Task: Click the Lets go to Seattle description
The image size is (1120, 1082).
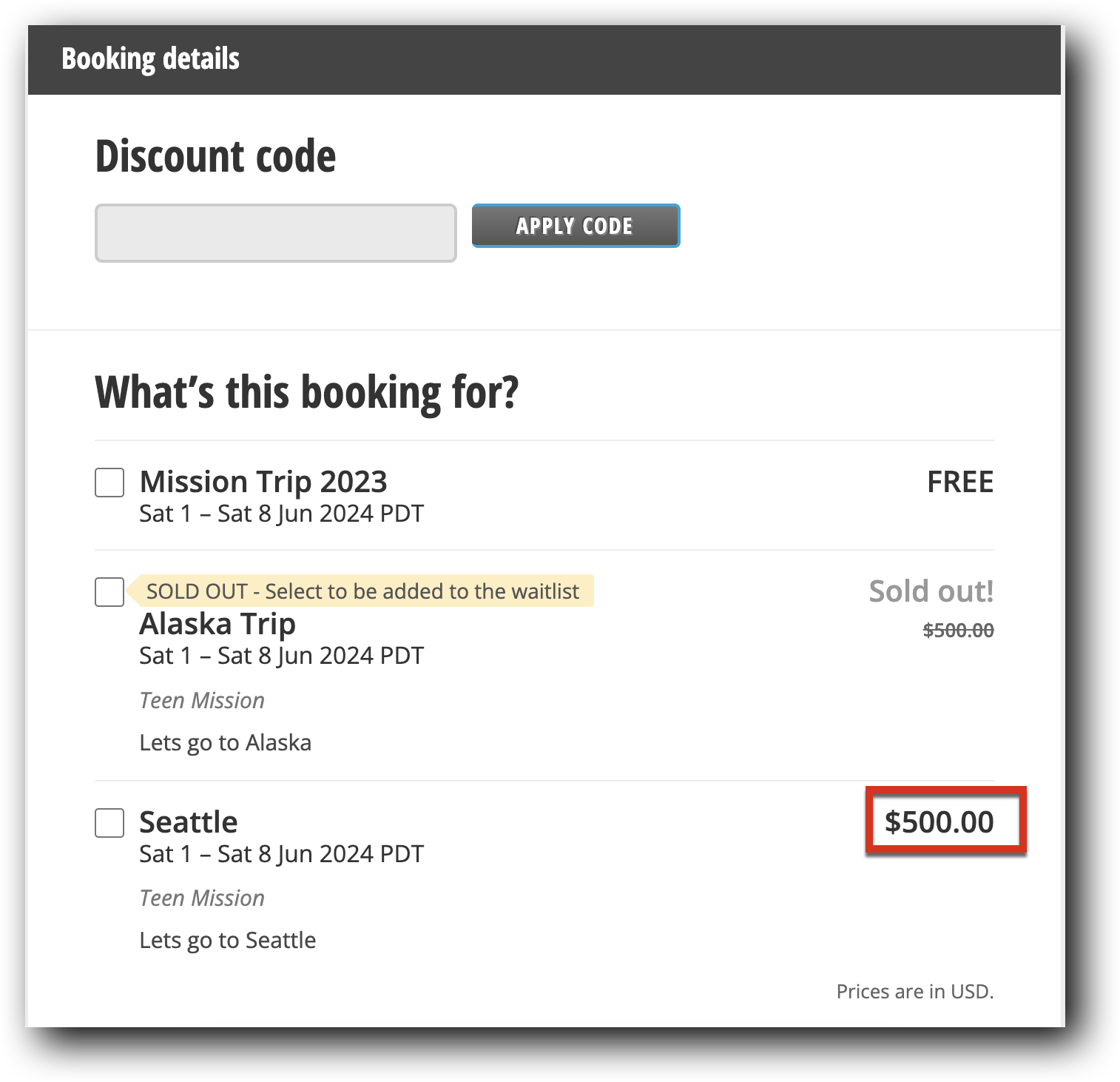Action: (x=227, y=940)
